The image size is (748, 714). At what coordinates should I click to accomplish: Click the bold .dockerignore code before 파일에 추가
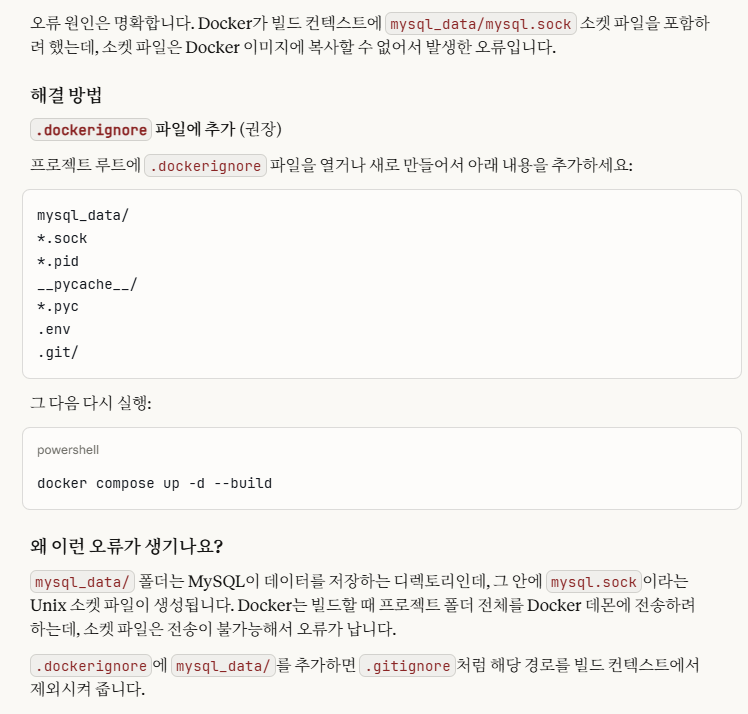click(x=91, y=129)
